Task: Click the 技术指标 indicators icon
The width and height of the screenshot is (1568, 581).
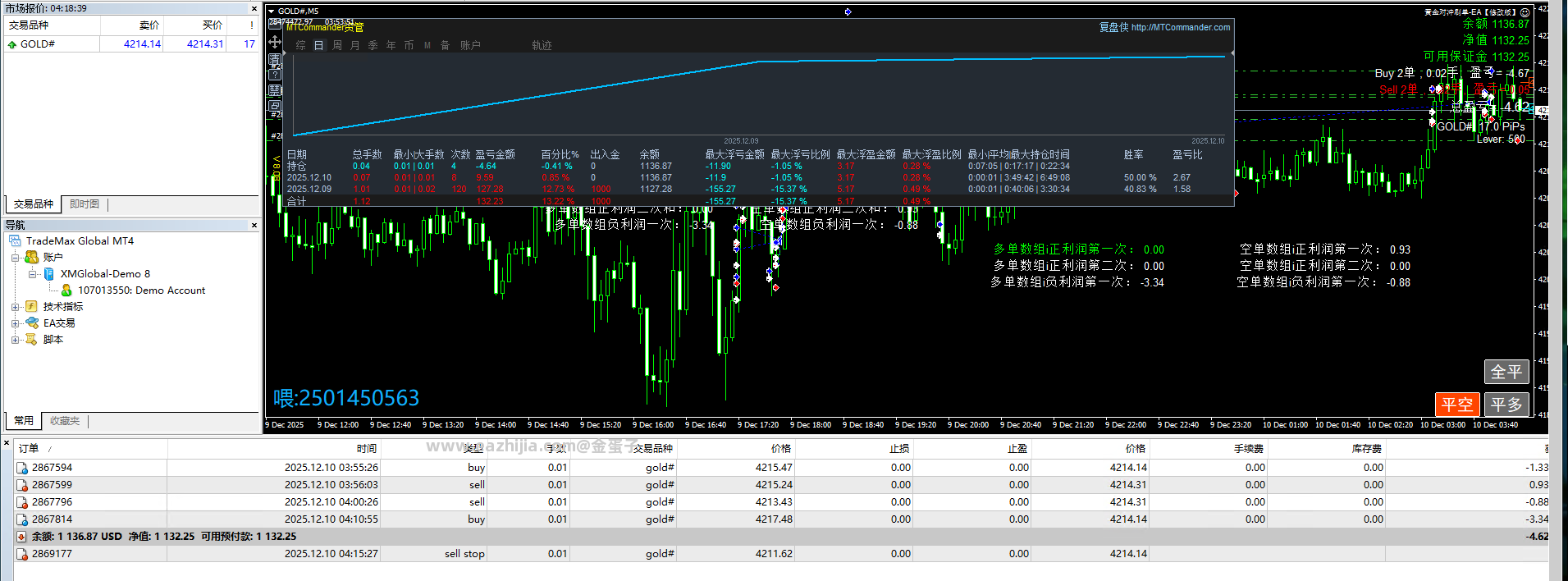Action: pyautogui.click(x=32, y=306)
